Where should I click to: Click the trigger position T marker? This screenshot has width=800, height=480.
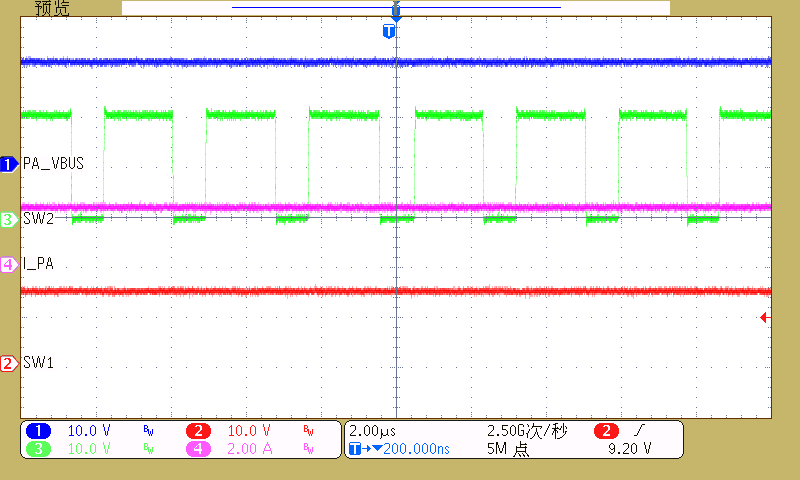[389, 32]
